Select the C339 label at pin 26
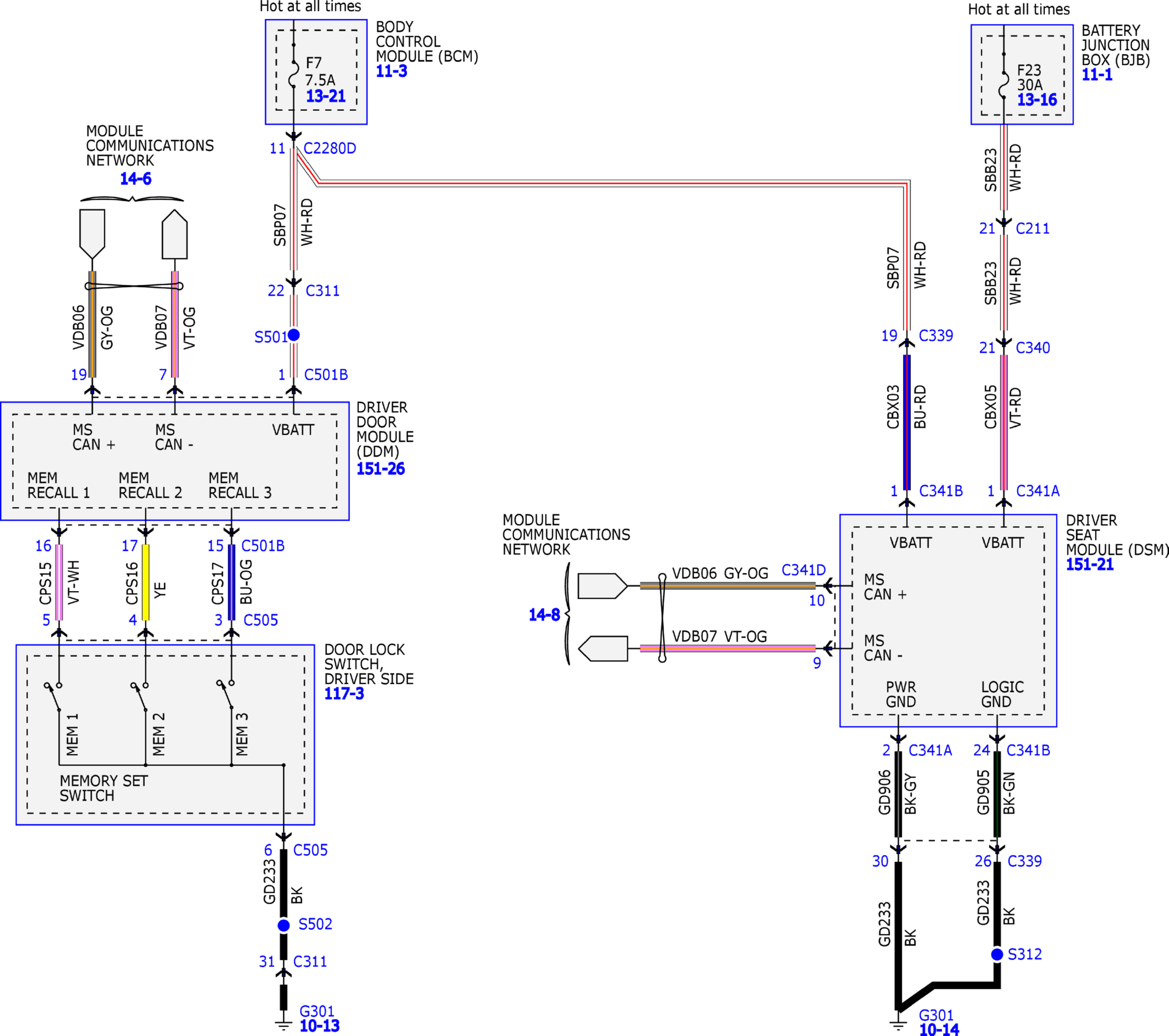The height and width of the screenshot is (1036, 1169). pyautogui.click(x=1024, y=861)
